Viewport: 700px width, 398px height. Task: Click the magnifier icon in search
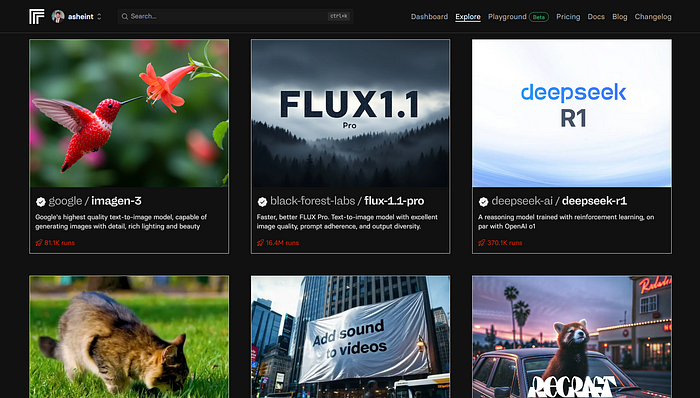coord(125,17)
